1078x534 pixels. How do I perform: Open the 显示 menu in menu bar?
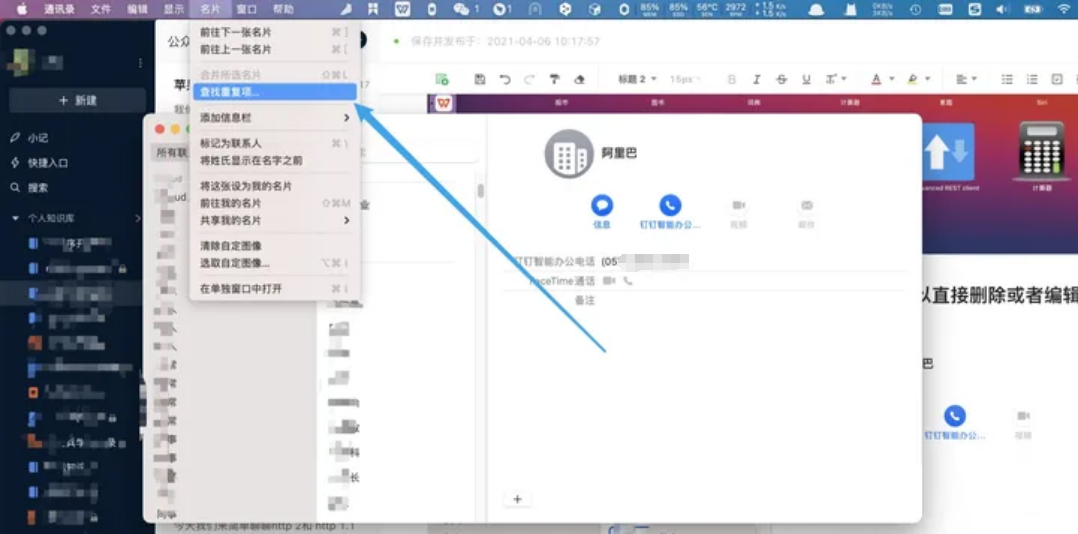(174, 9)
